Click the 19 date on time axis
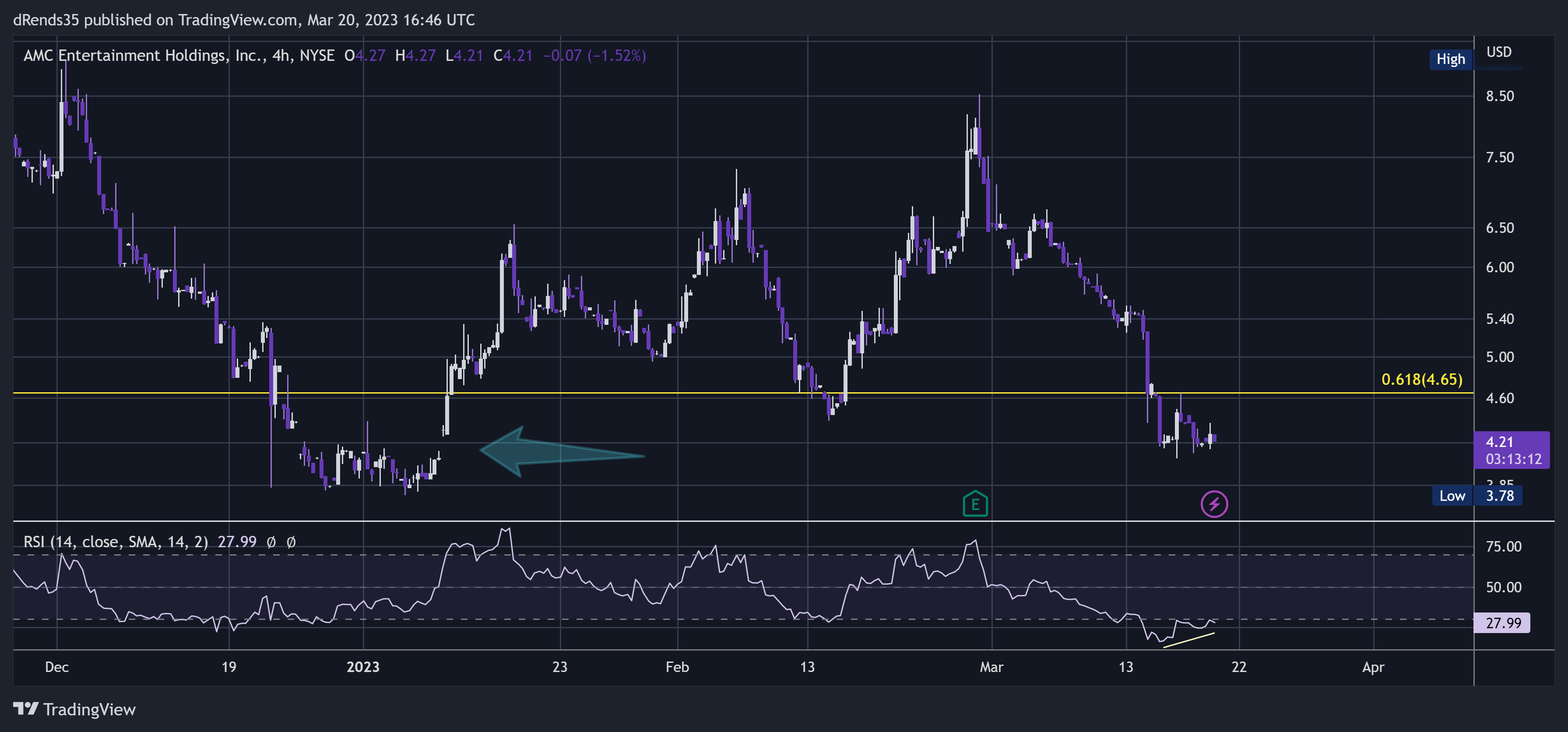Image resolution: width=1568 pixels, height=732 pixels. tap(229, 667)
